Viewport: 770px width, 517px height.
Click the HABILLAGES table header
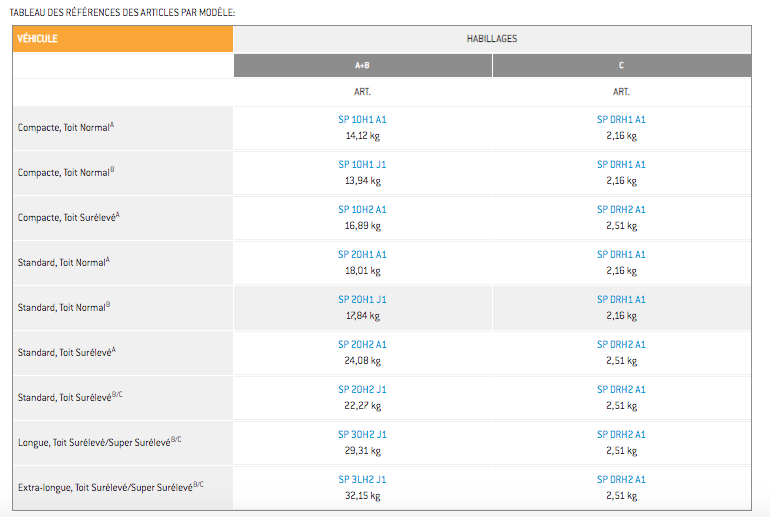[491, 39]
